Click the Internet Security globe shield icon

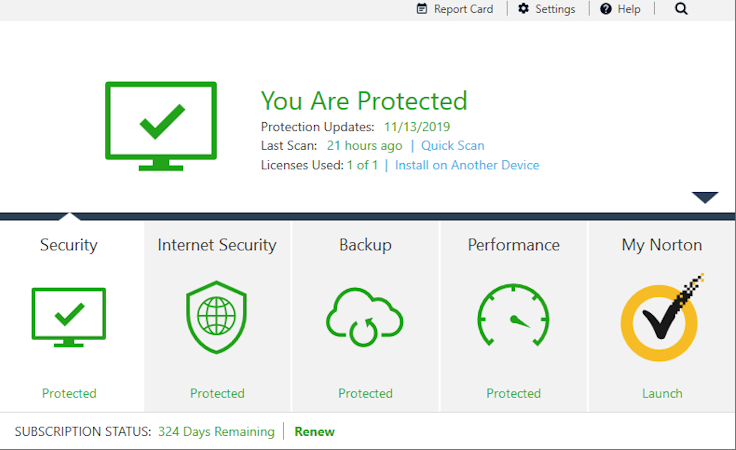point(216,317)
